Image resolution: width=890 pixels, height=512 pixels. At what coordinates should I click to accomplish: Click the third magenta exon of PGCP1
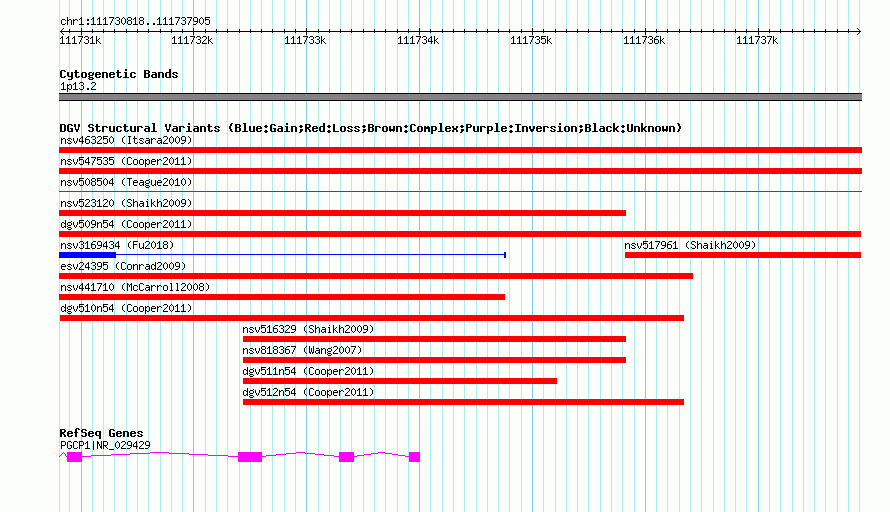[346, 457]
